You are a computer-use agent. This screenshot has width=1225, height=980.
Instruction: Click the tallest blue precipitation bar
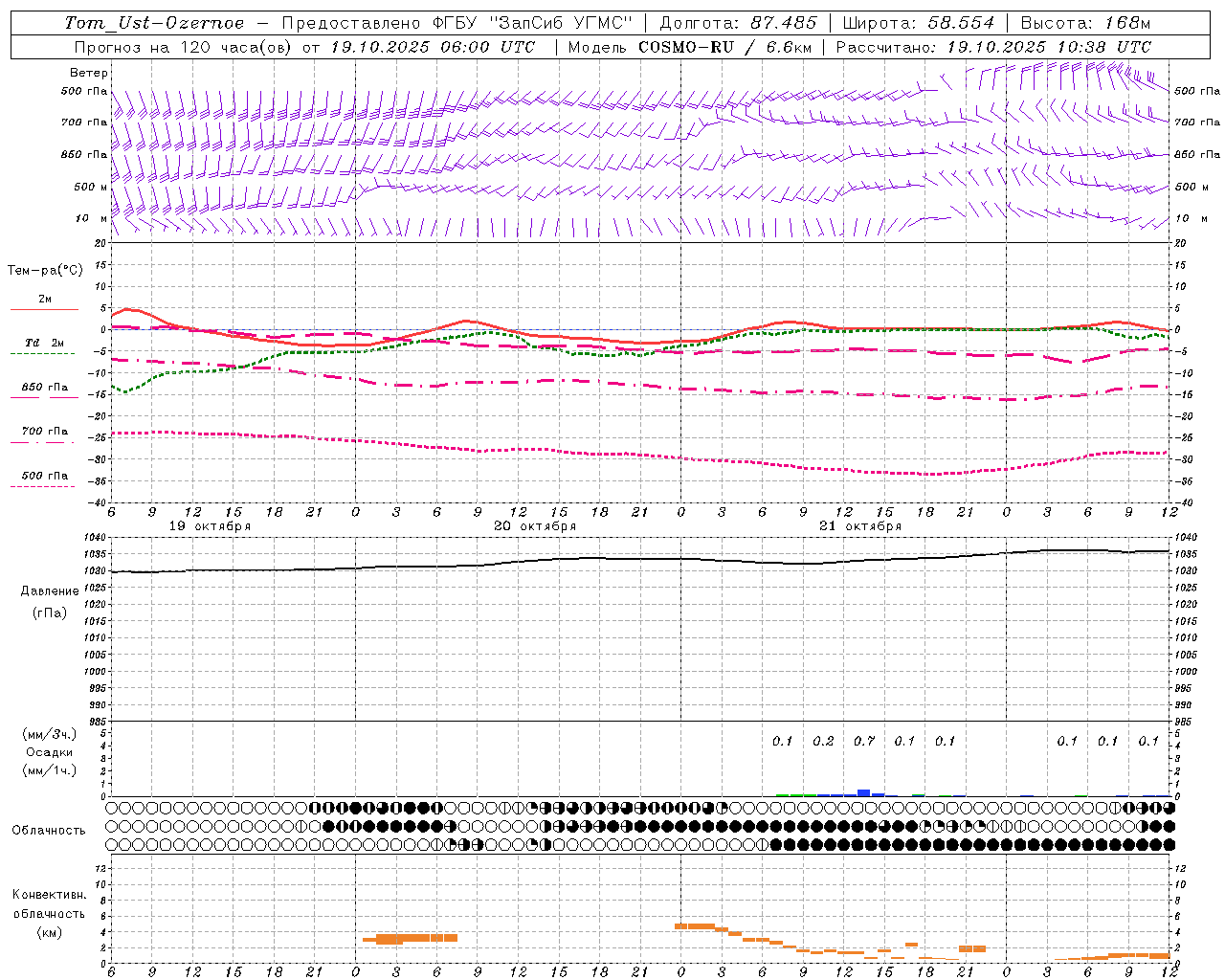863,792
